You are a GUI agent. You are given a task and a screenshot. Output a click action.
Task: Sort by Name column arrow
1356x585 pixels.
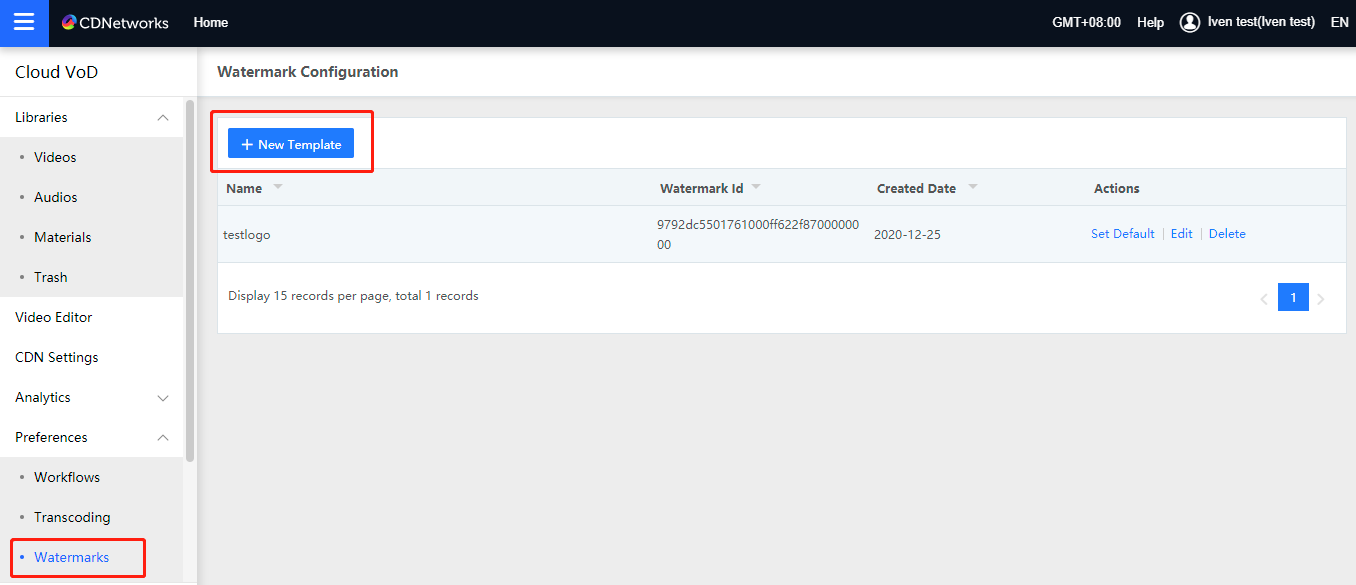(x=278, y=187)
